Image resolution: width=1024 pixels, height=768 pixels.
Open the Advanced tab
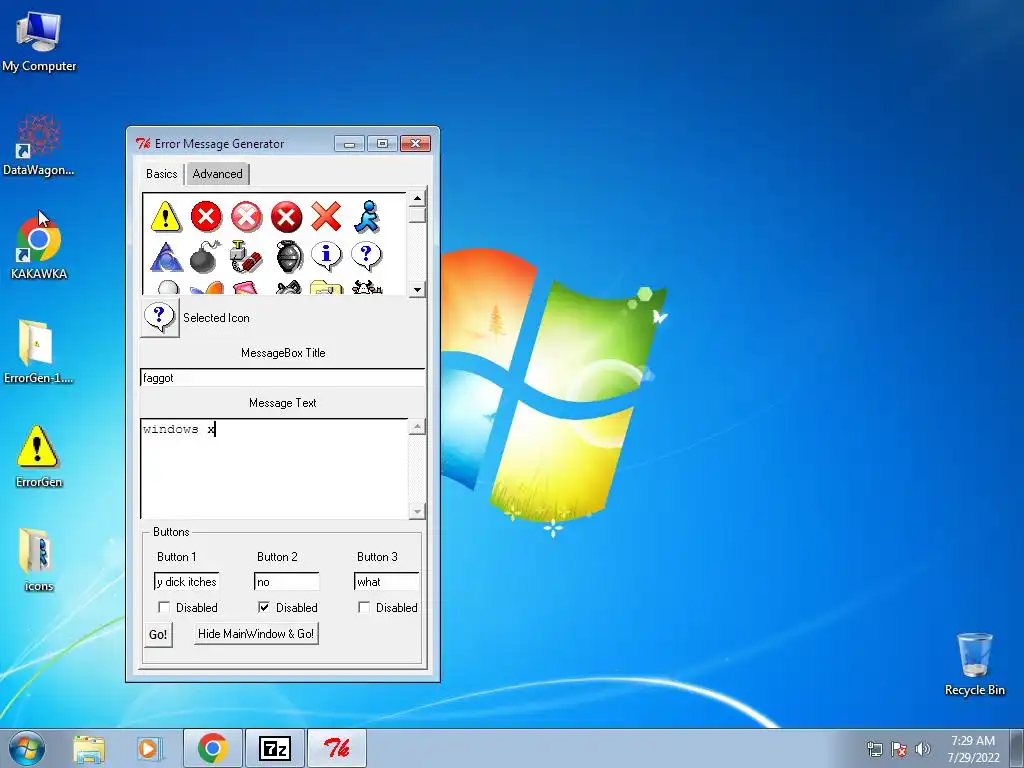(x=217, y=174)
